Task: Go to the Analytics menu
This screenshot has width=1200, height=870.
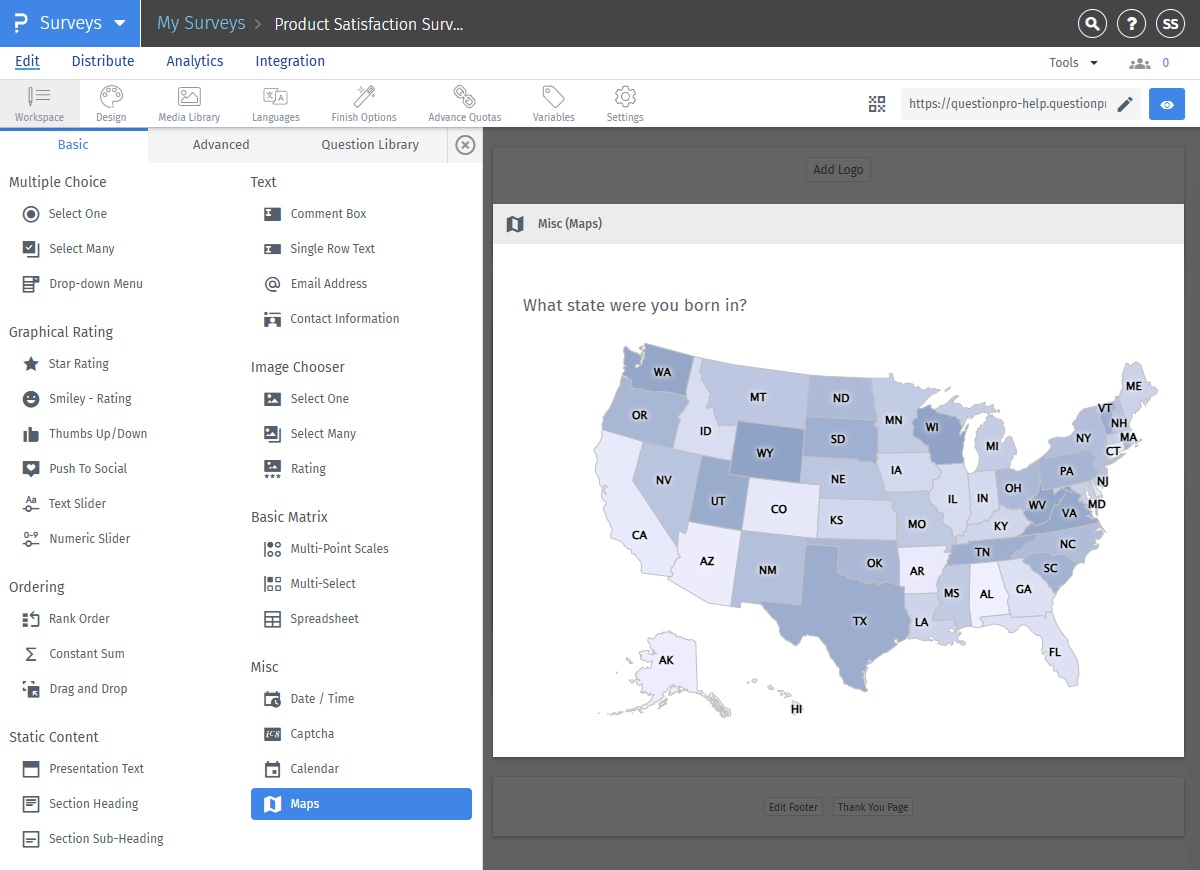Action: tap(195, 61)
